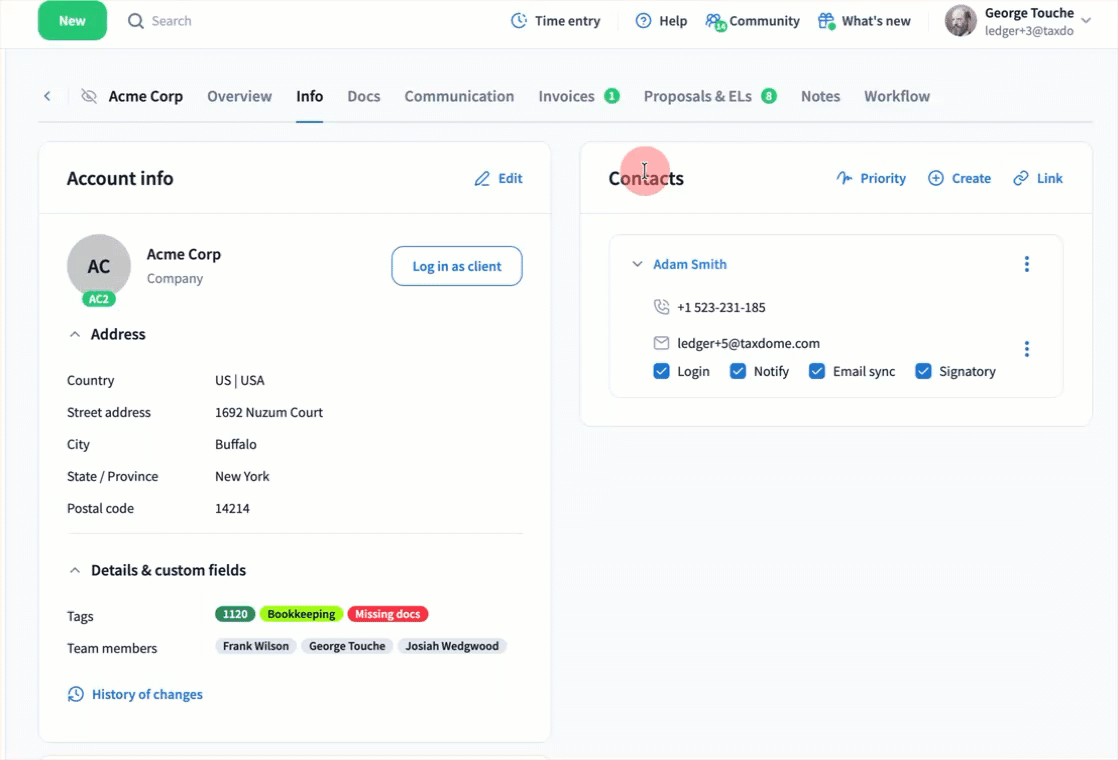Click the Help question mark icon
This screenshot has height=760, width=1118.
click(x=643, y=21)
